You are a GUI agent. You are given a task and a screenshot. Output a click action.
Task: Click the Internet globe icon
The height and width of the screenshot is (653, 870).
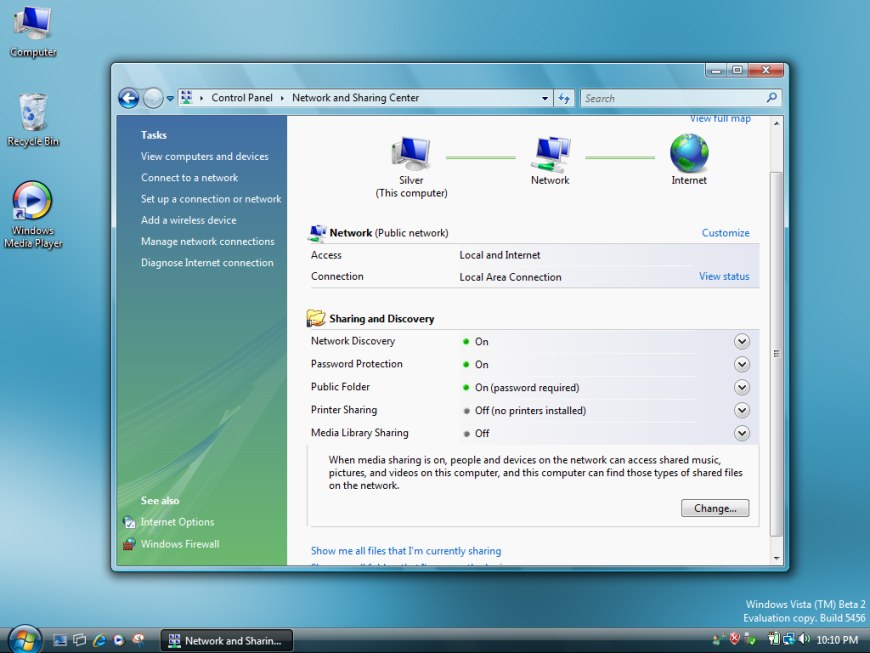[689, 153]
